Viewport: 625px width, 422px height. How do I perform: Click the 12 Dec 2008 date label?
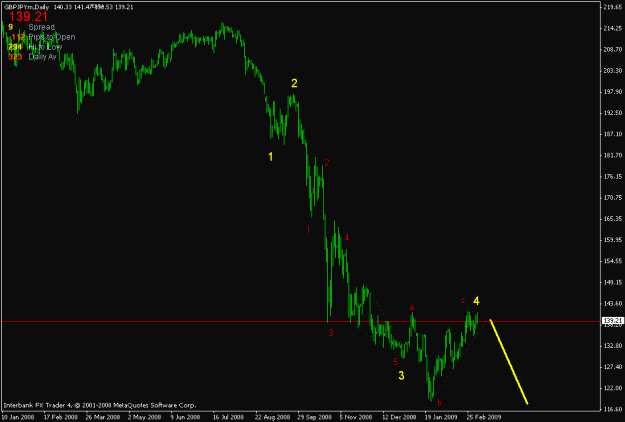[400, 417]
